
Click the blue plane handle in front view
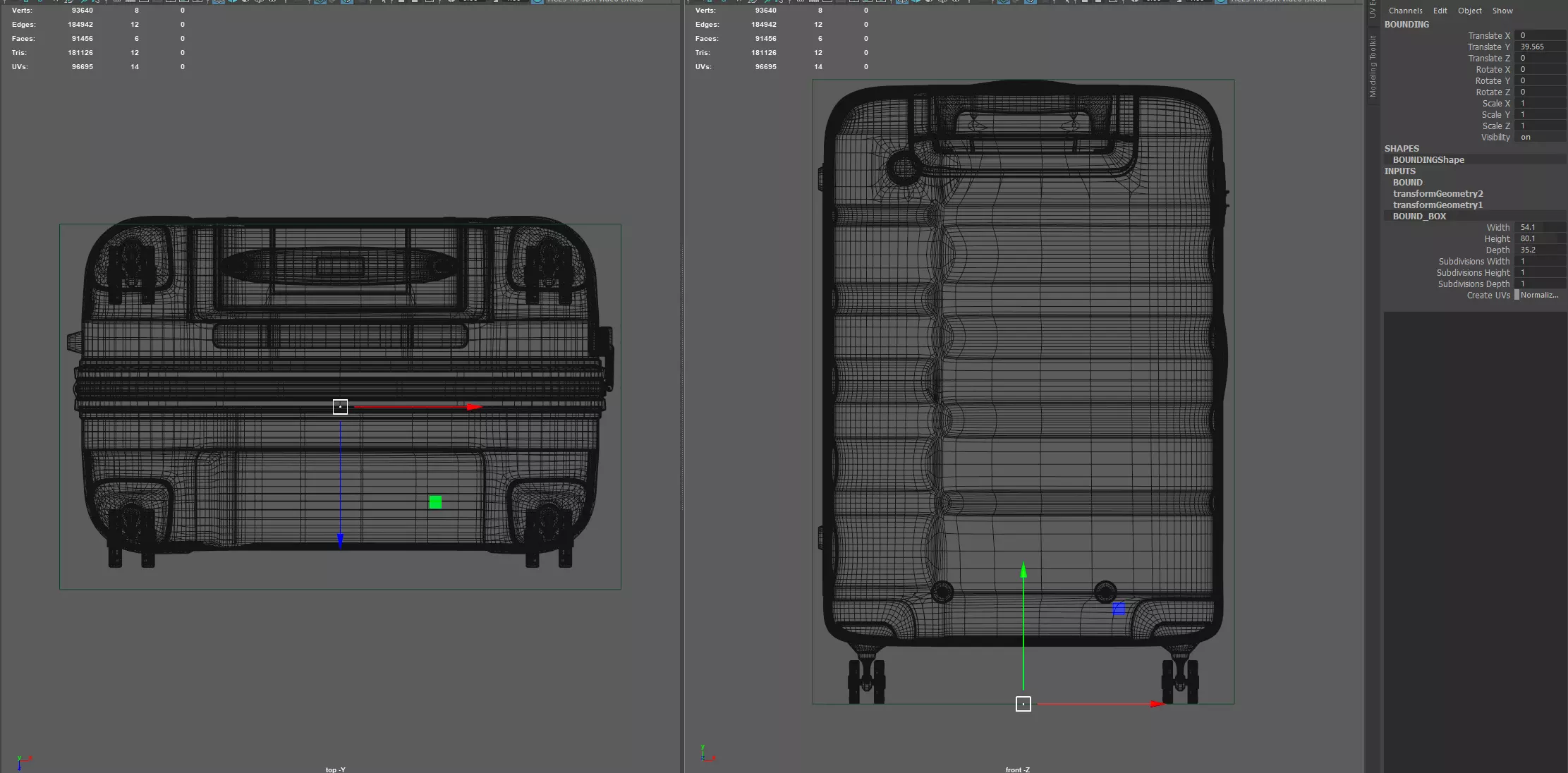pyautogui.click(x=1119, y=609)
